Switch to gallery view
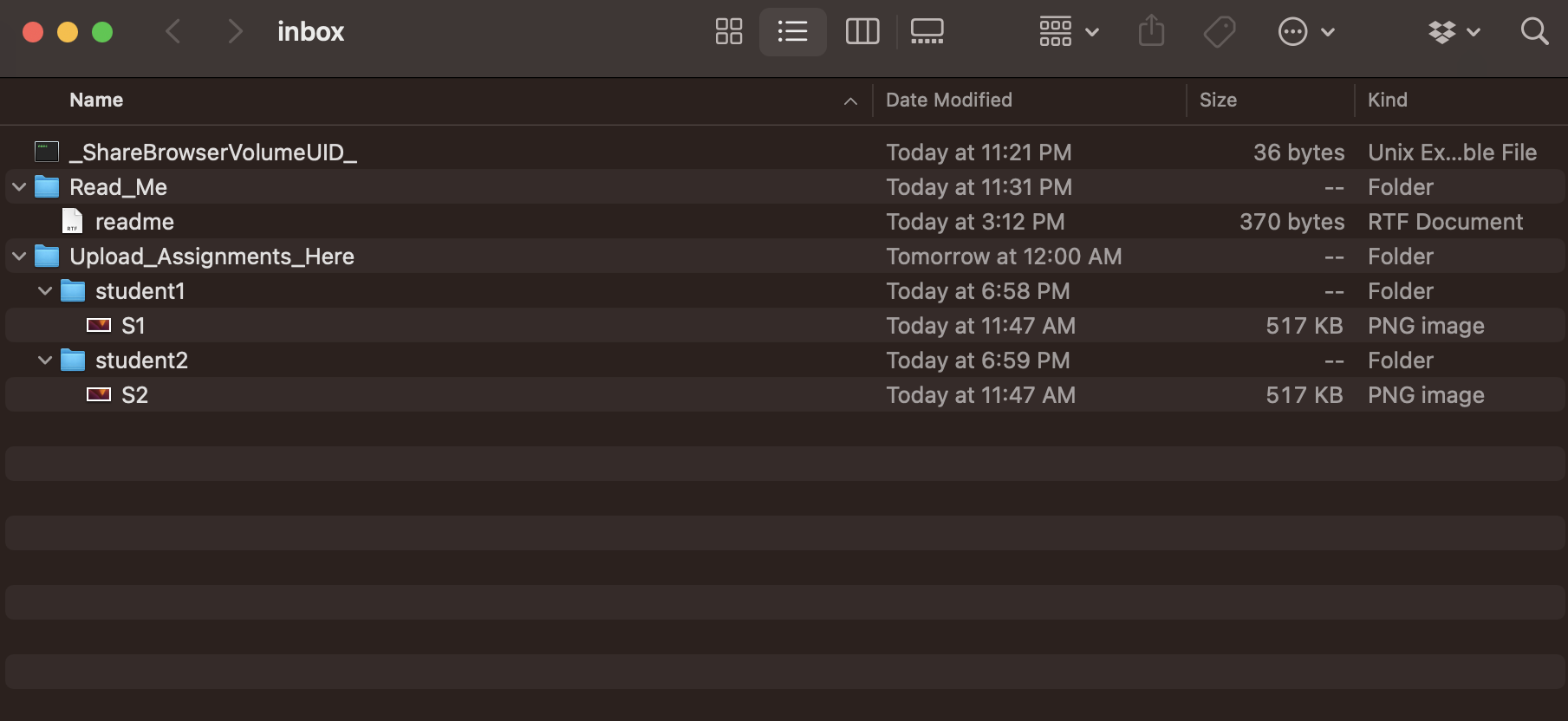The height and width of the screenshot is (721, 1568). pos(927,32)
